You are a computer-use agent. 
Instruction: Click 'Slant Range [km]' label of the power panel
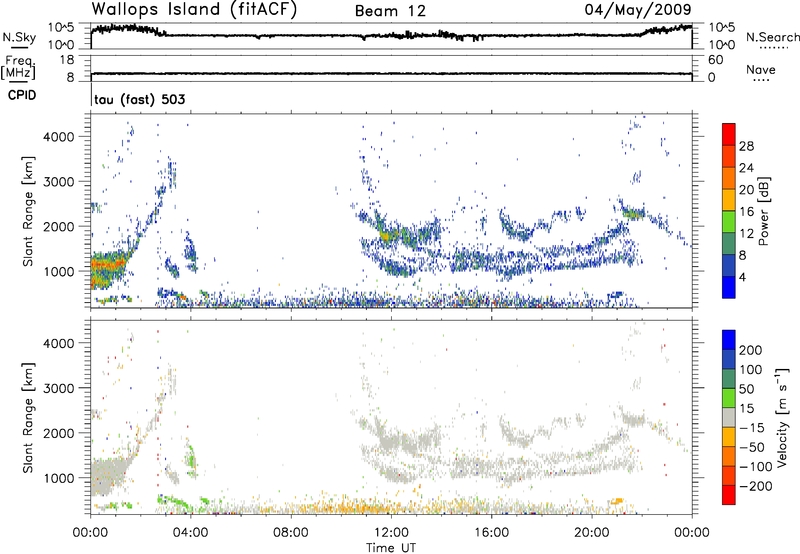click(28, 211)
